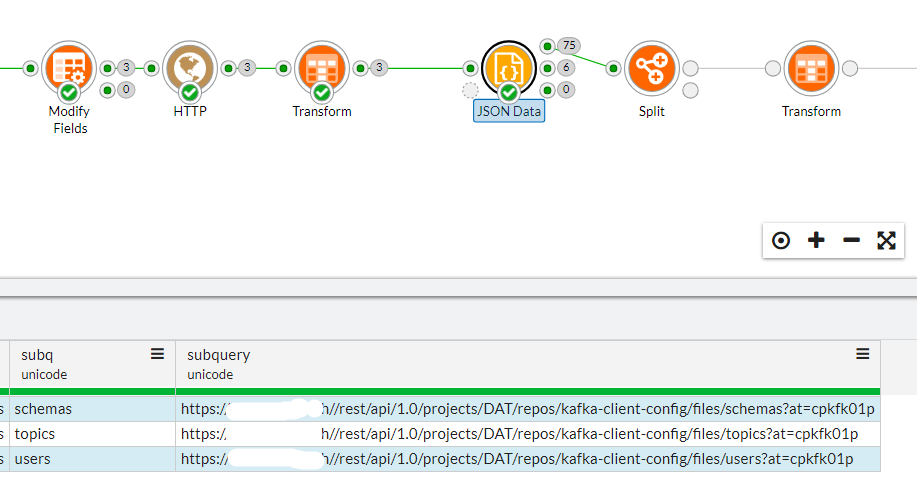Click Modify Fields second output port

[x=108, y=90]
